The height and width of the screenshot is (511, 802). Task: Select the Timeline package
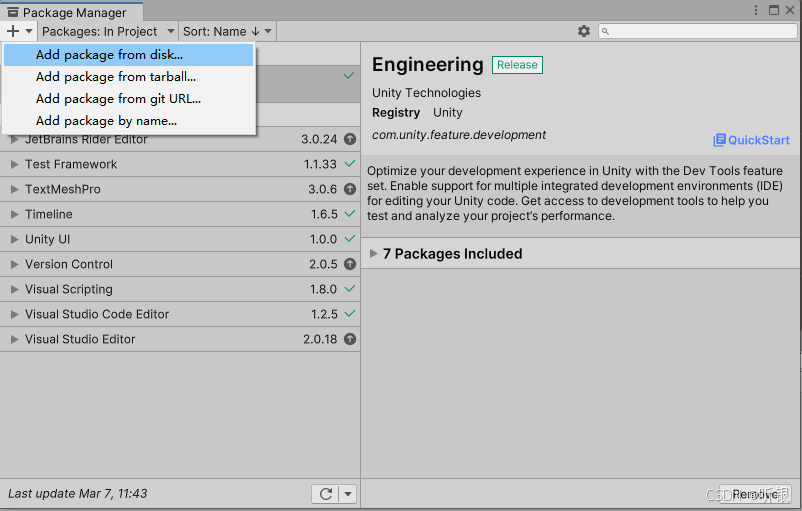coord(180,214)
